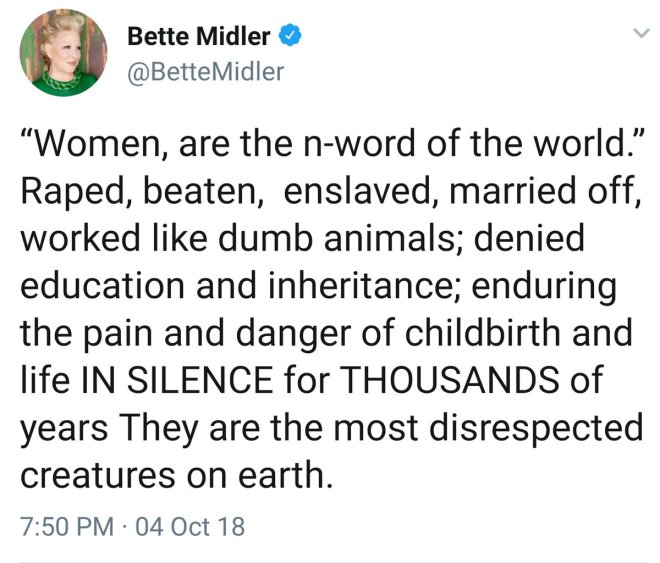Open the Bette Midler display name link
This screenshot has height=563, width=660.
pos(198,38)
